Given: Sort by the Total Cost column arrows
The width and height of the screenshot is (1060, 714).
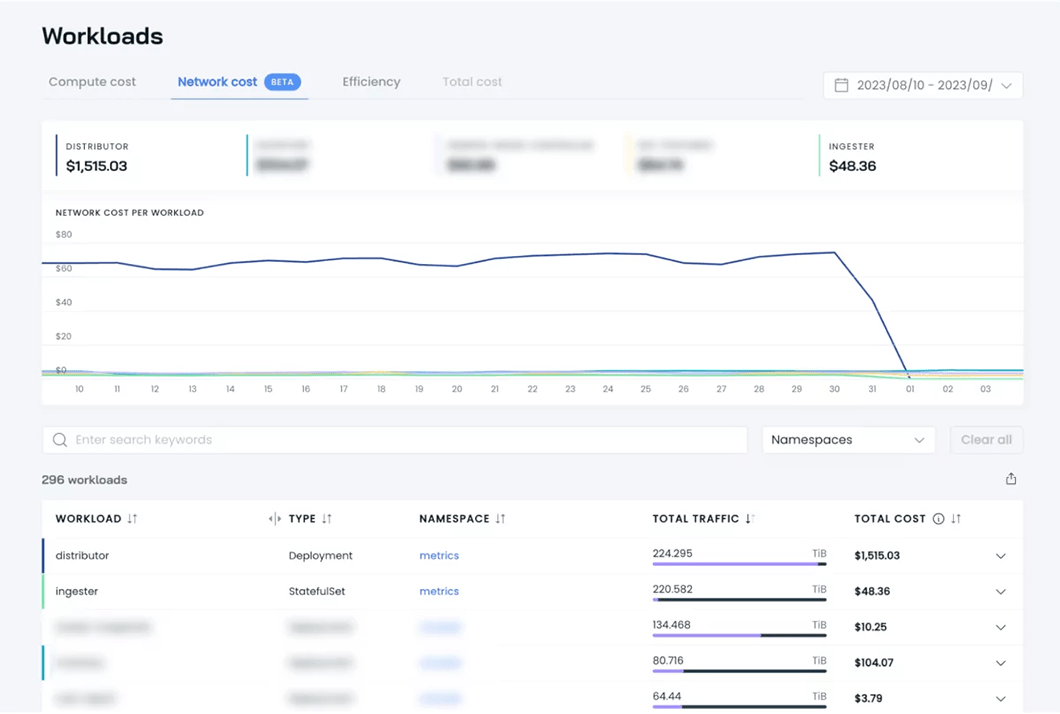Looking at the screenshot, I should pyautogui.click(x=956, y=519).
